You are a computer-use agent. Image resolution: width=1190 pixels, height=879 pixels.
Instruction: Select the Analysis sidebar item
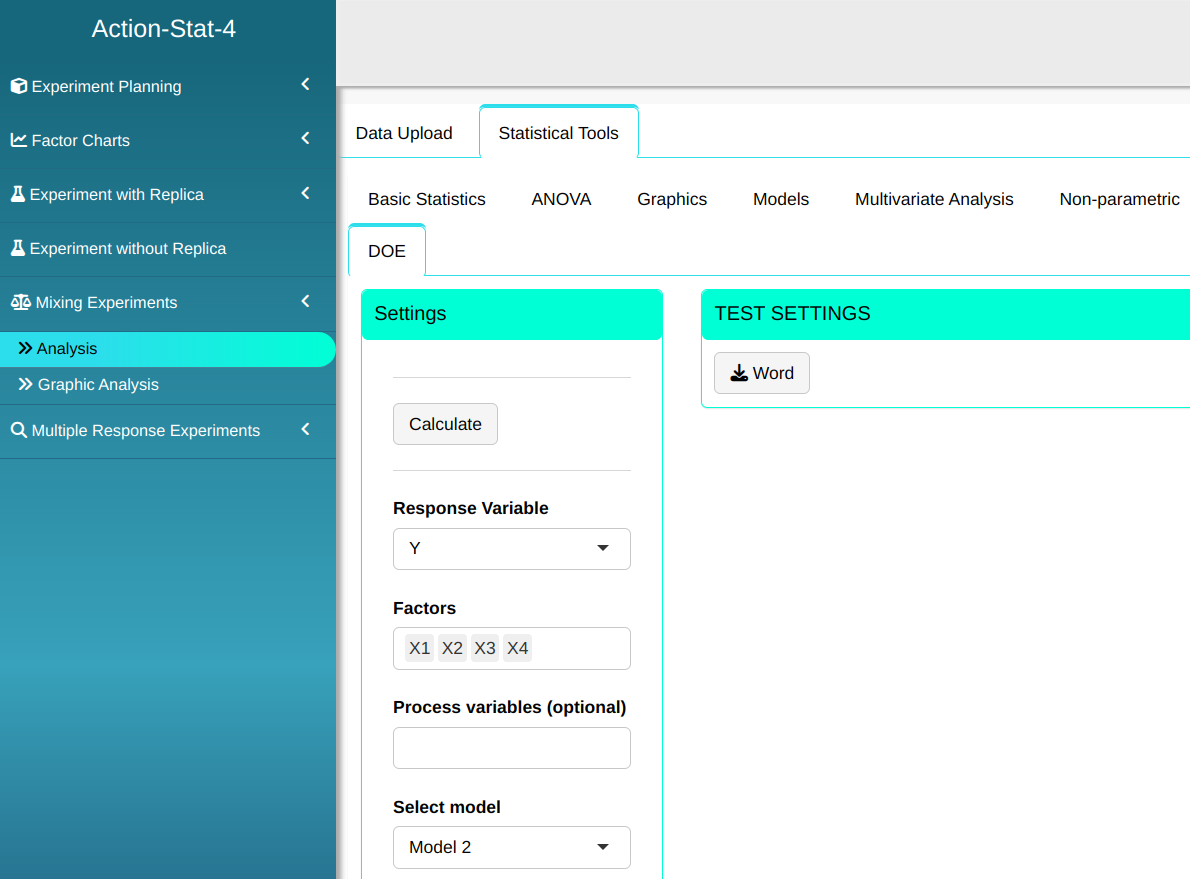[67, 349]
